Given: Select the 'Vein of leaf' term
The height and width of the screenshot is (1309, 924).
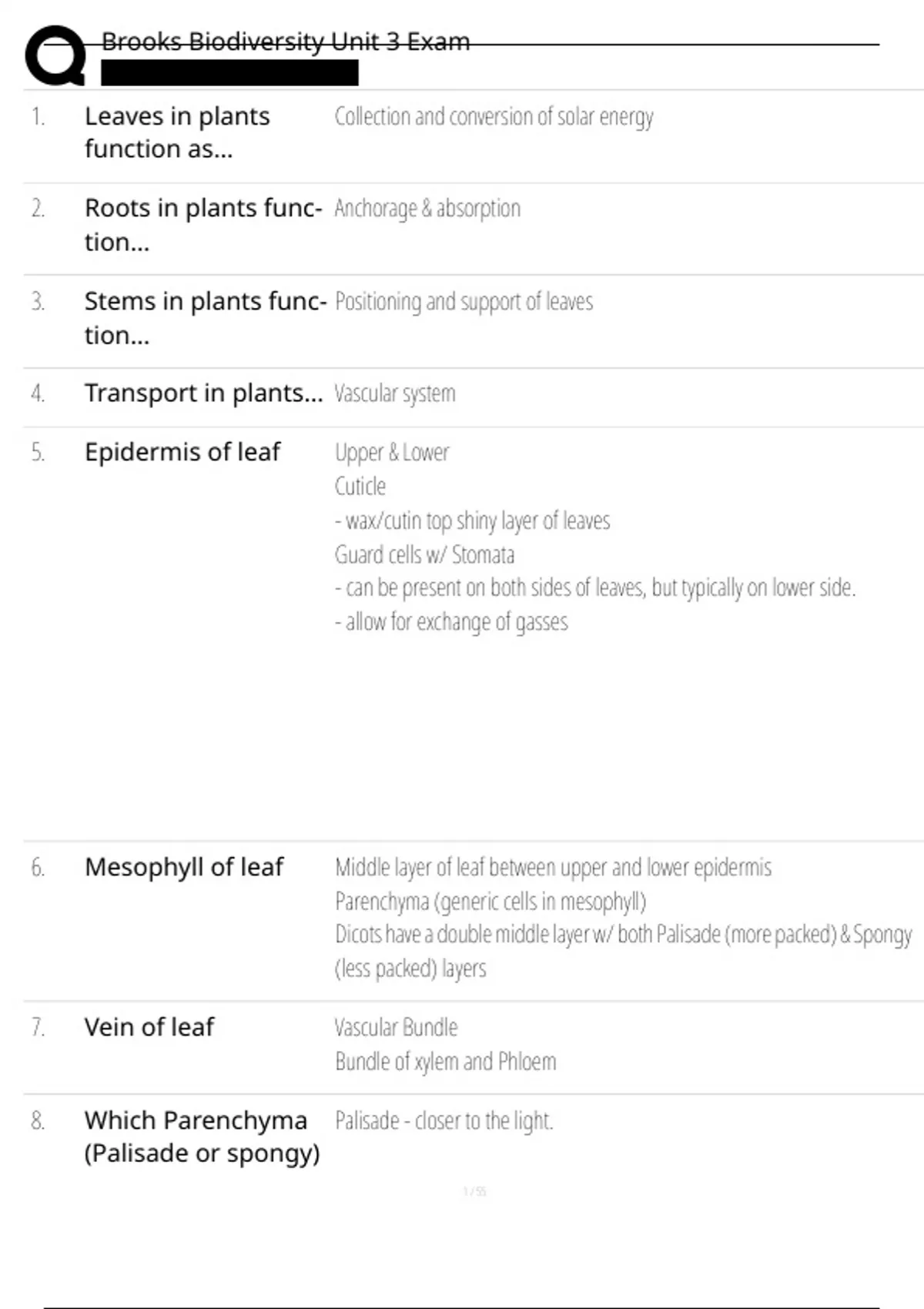Looking at the screenshot, I should (x=149, y=1027).
